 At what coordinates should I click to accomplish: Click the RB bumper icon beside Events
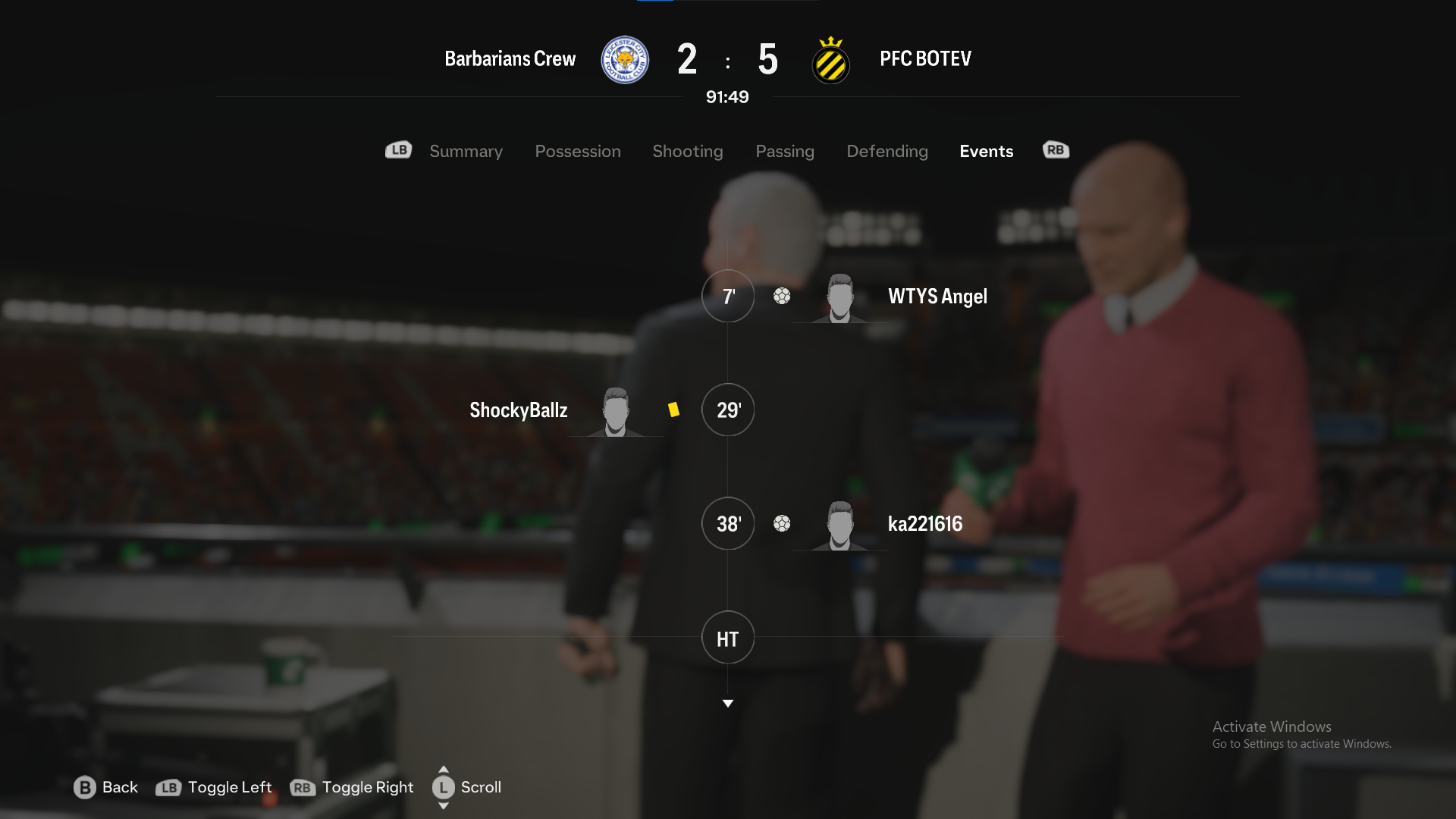[x=1056, y=150]
